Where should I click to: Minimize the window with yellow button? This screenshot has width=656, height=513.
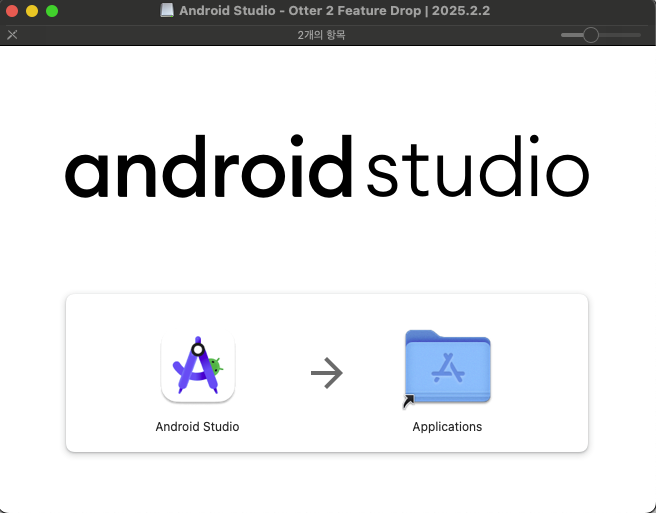[x=32, y=11]
